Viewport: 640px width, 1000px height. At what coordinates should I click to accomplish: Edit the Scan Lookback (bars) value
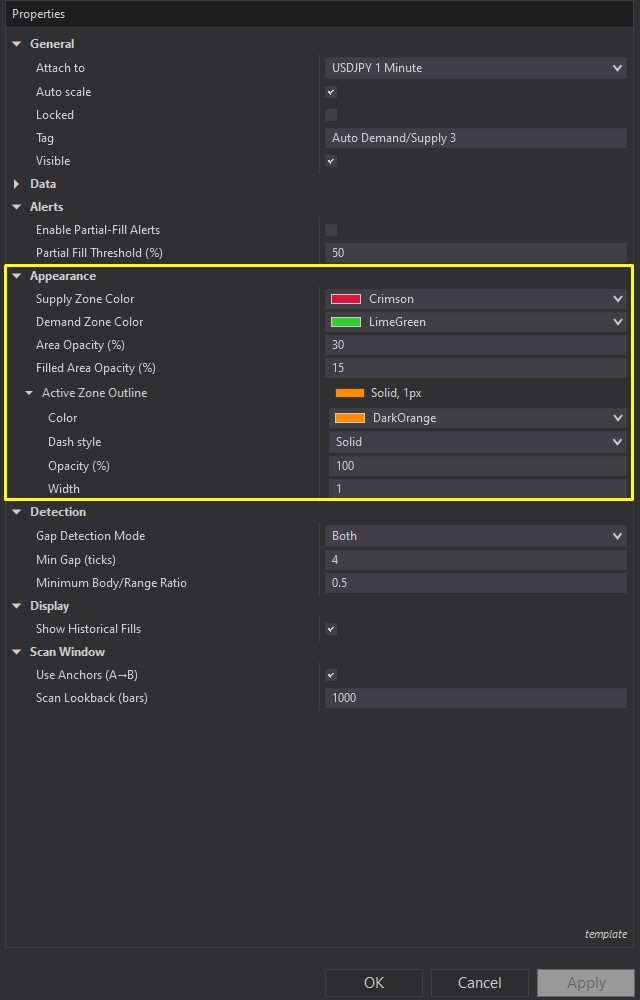[x=477, y=697]
